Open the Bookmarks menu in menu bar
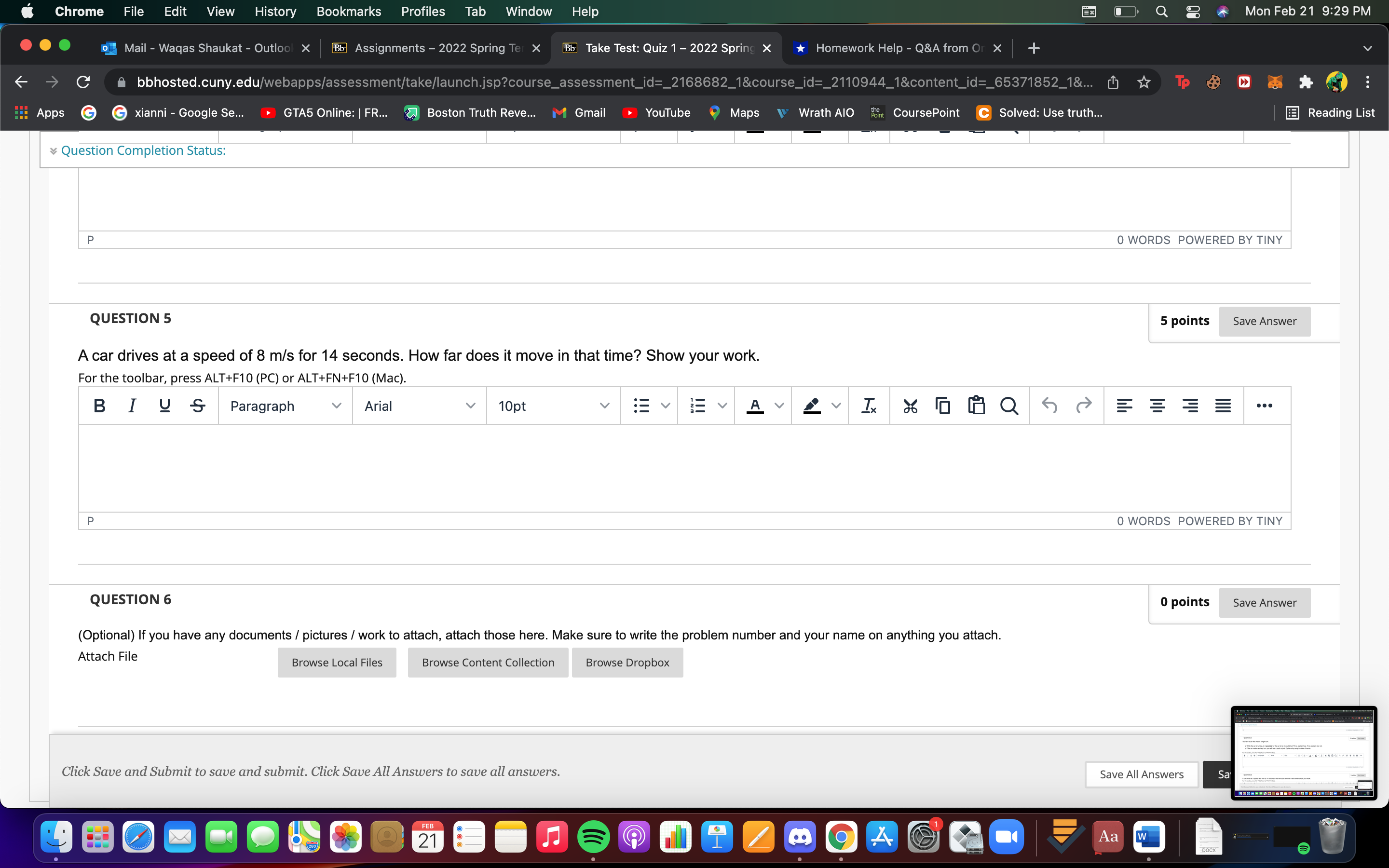Image resolution: width=1389 pixels, height=868 pixels. point(348,12)
